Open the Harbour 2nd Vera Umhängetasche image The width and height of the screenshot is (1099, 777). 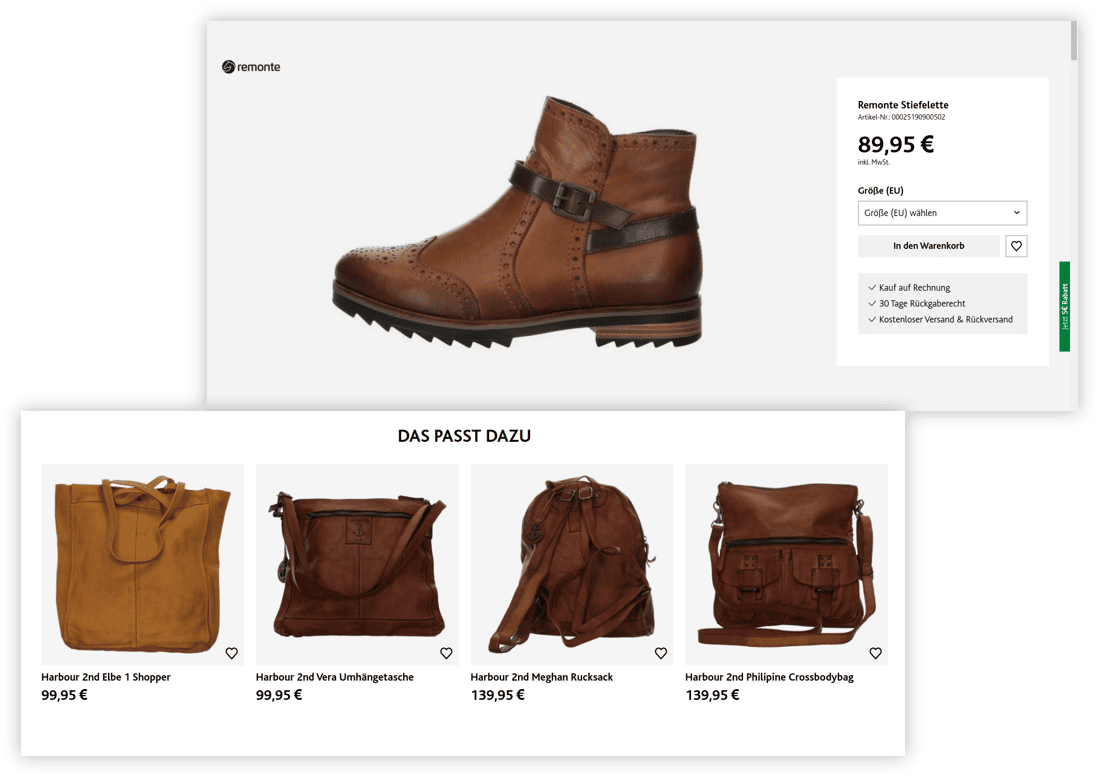[x=357, y=564]
